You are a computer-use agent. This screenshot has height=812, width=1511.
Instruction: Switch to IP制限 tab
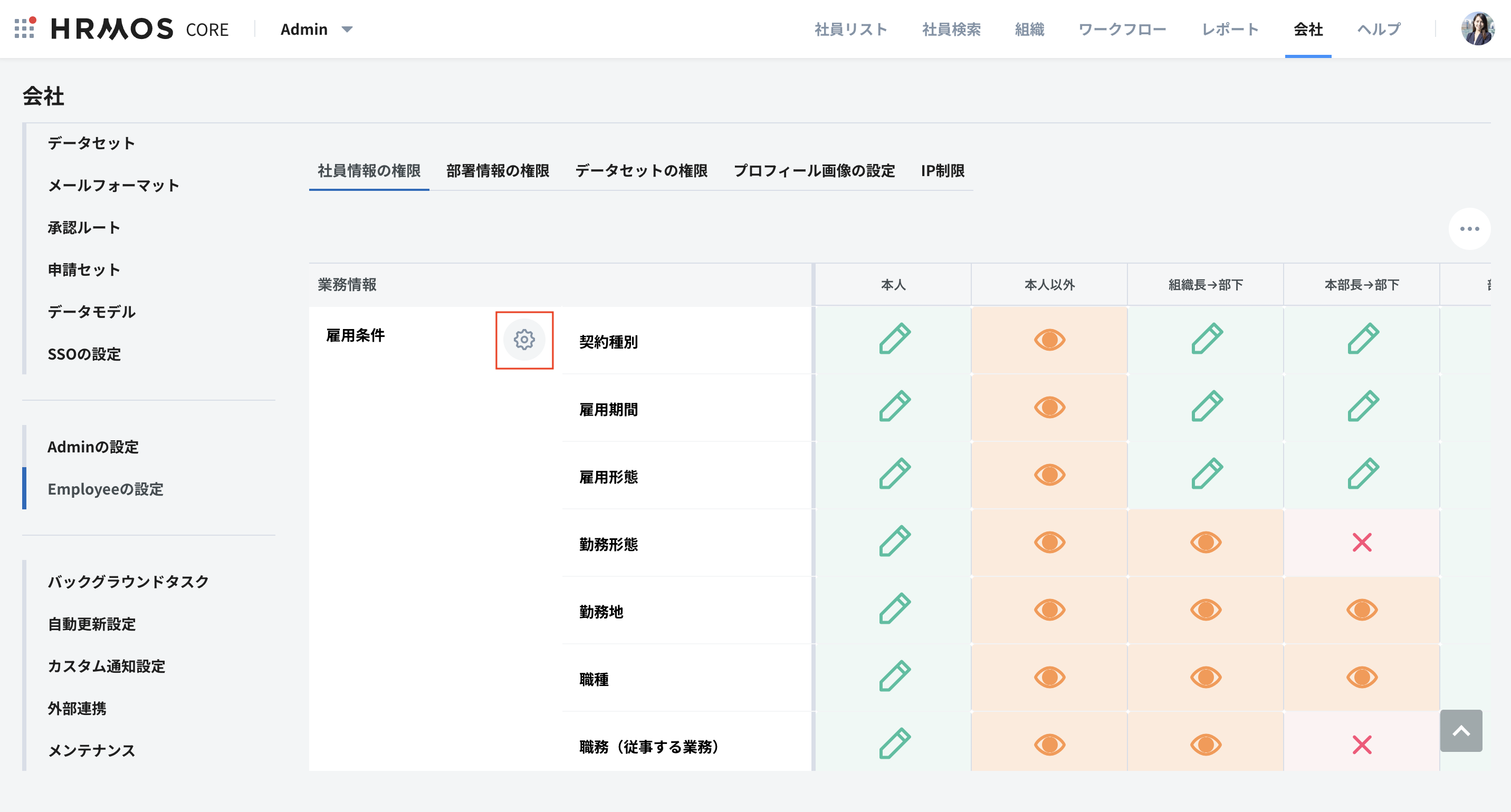pos(942,171)
